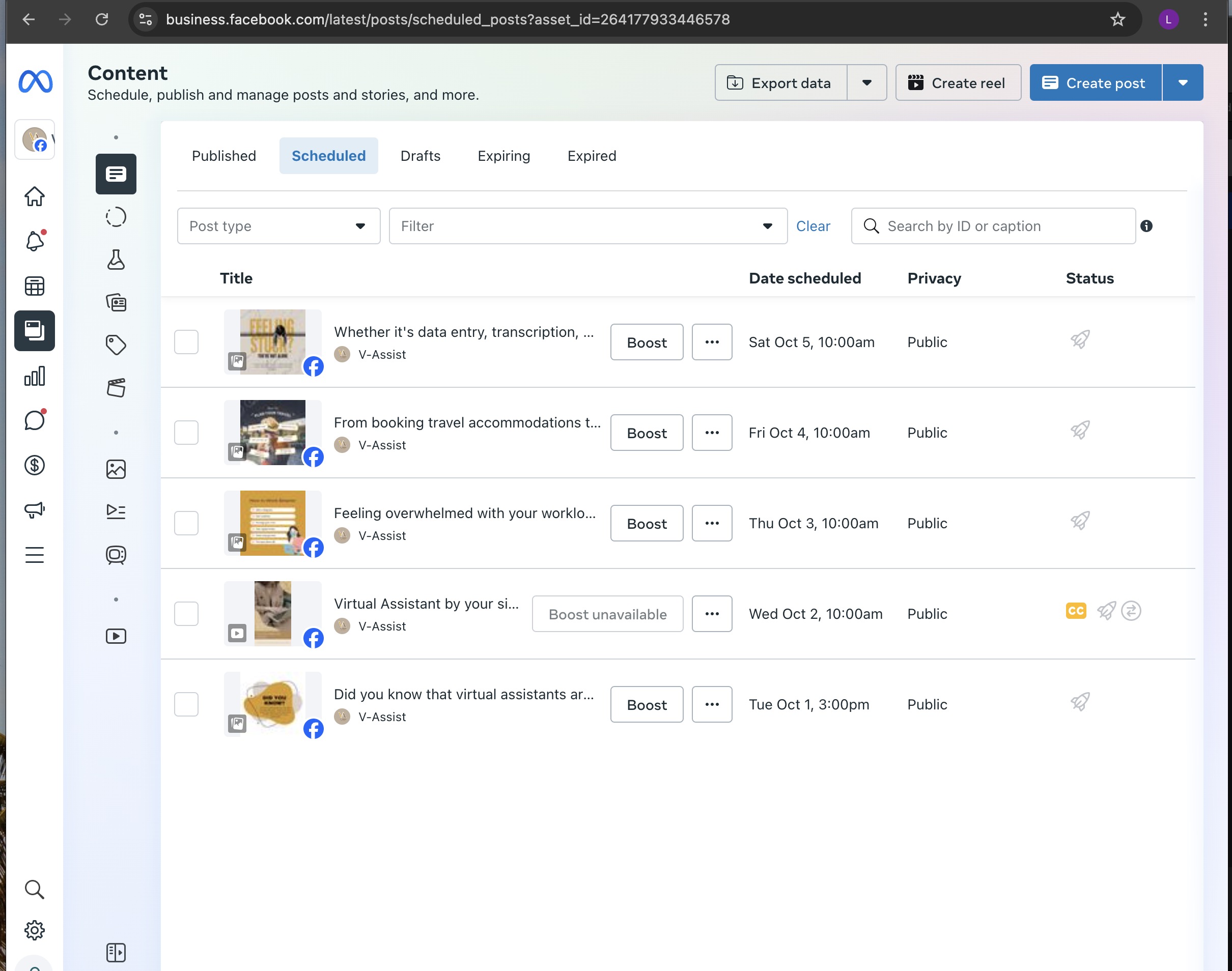
Task: Check the Thu Oct 3 post checkbox
Action: coord(186,523)
